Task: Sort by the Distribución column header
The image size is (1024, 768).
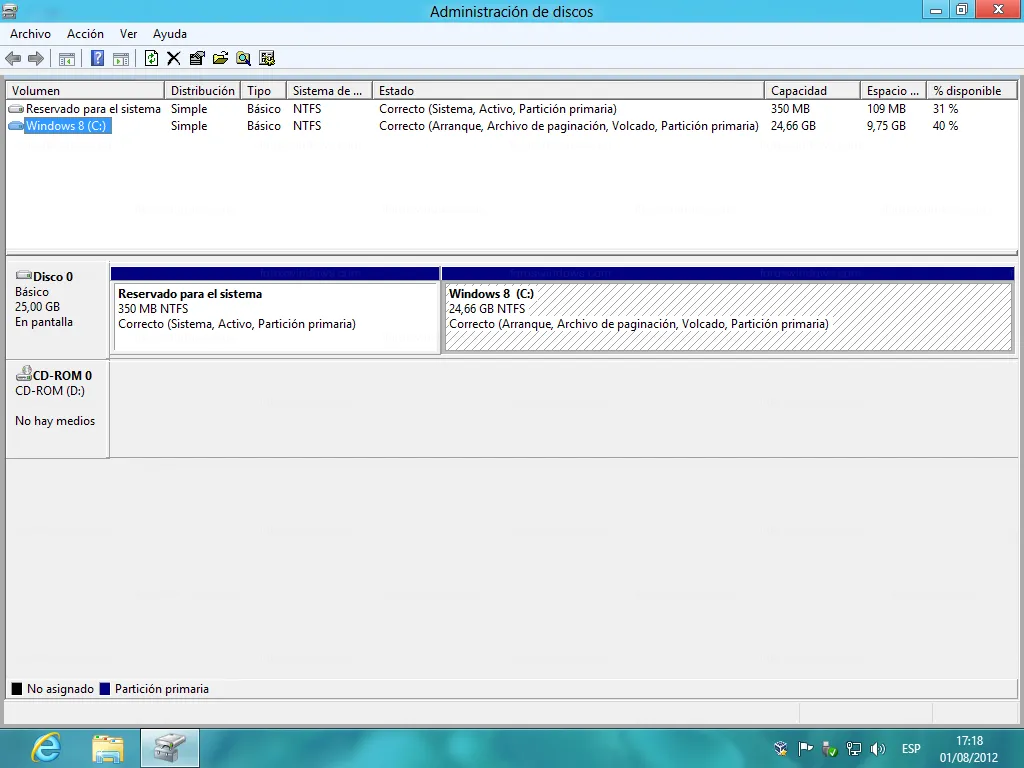Action: click(x=202, y=91)
